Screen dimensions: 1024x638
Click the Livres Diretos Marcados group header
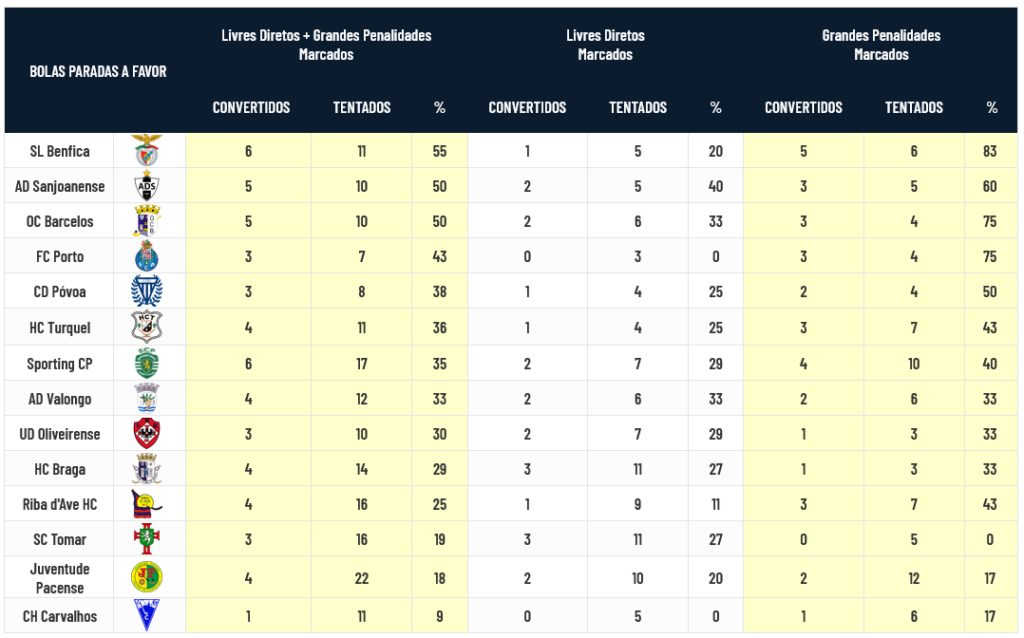tap(605, 45)
